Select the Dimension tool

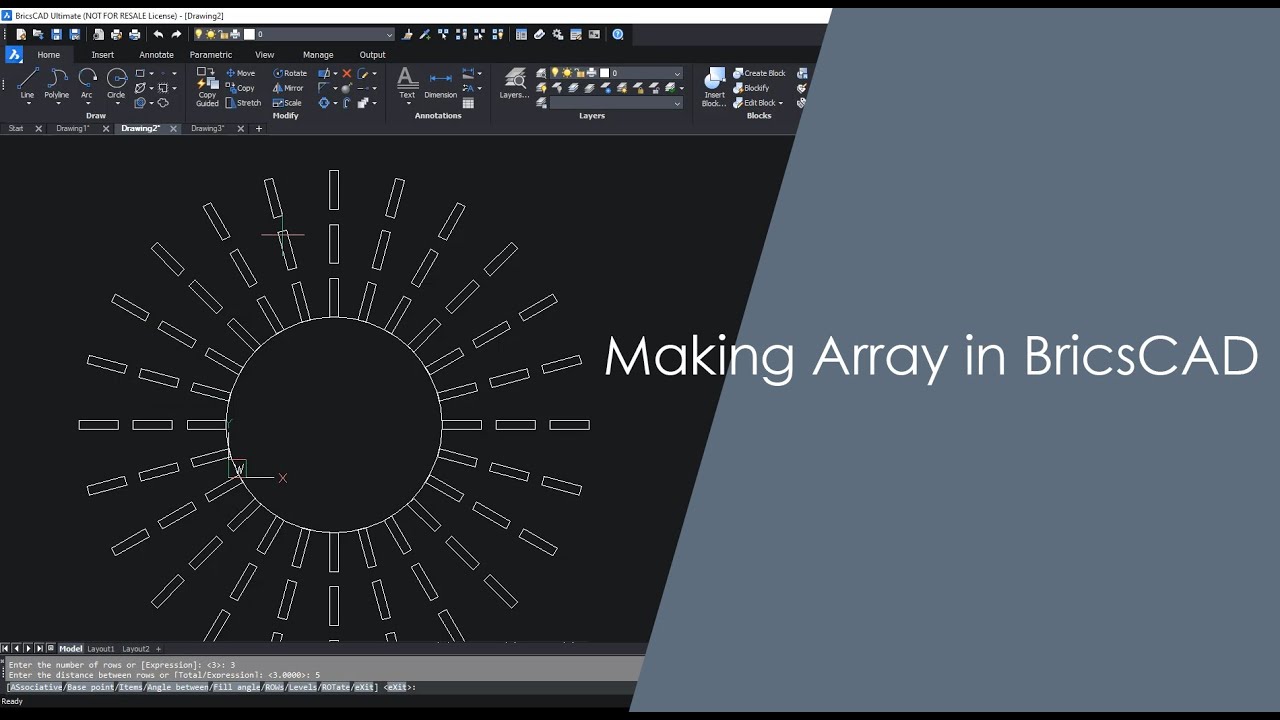click(x=440, y=84)
